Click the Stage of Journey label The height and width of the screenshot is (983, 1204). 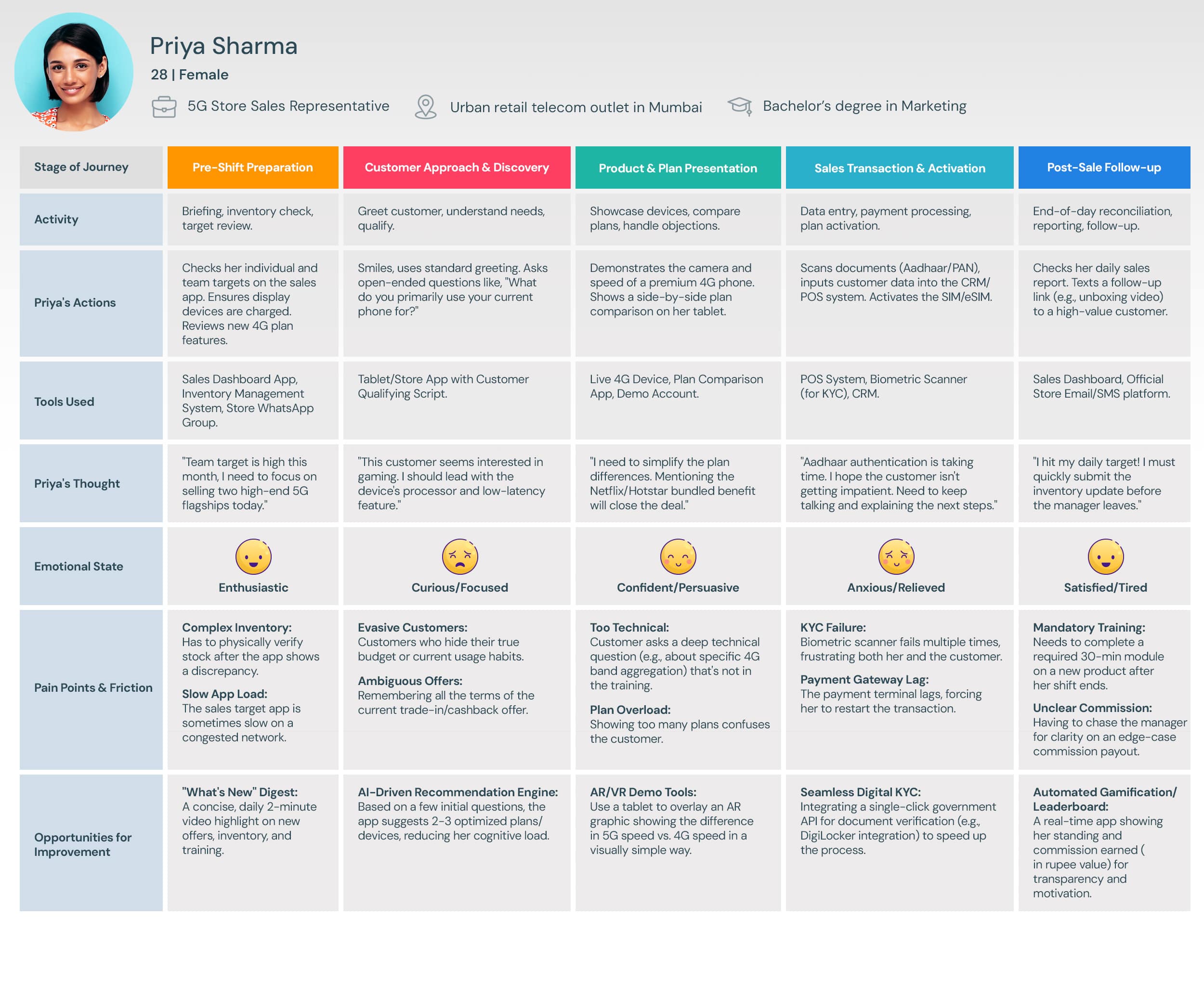(81, 167)
